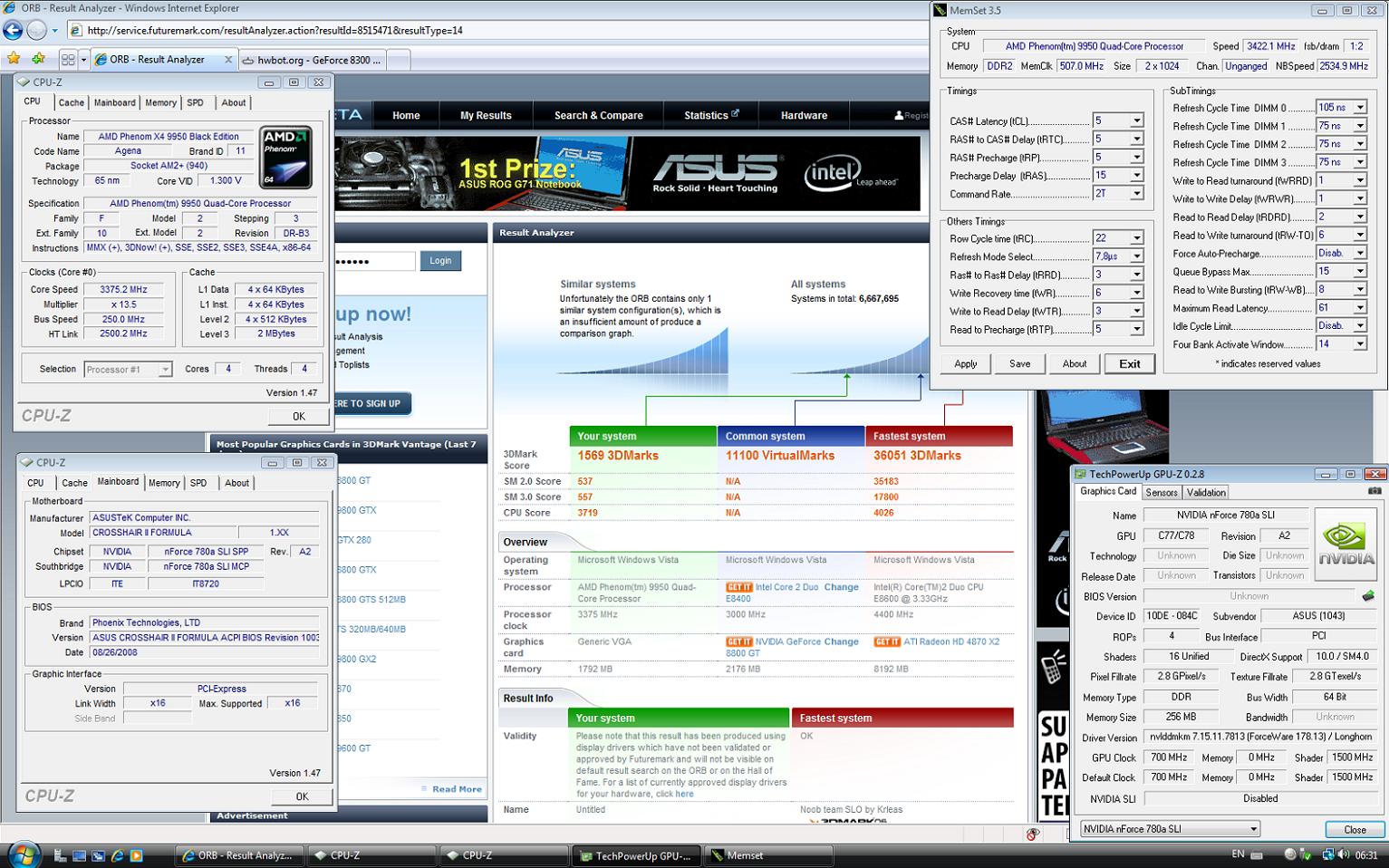Switch to the Sensors tab in GPU-Z
1389x868 pixels.
pyautogui.click(x=1161, y=492)
